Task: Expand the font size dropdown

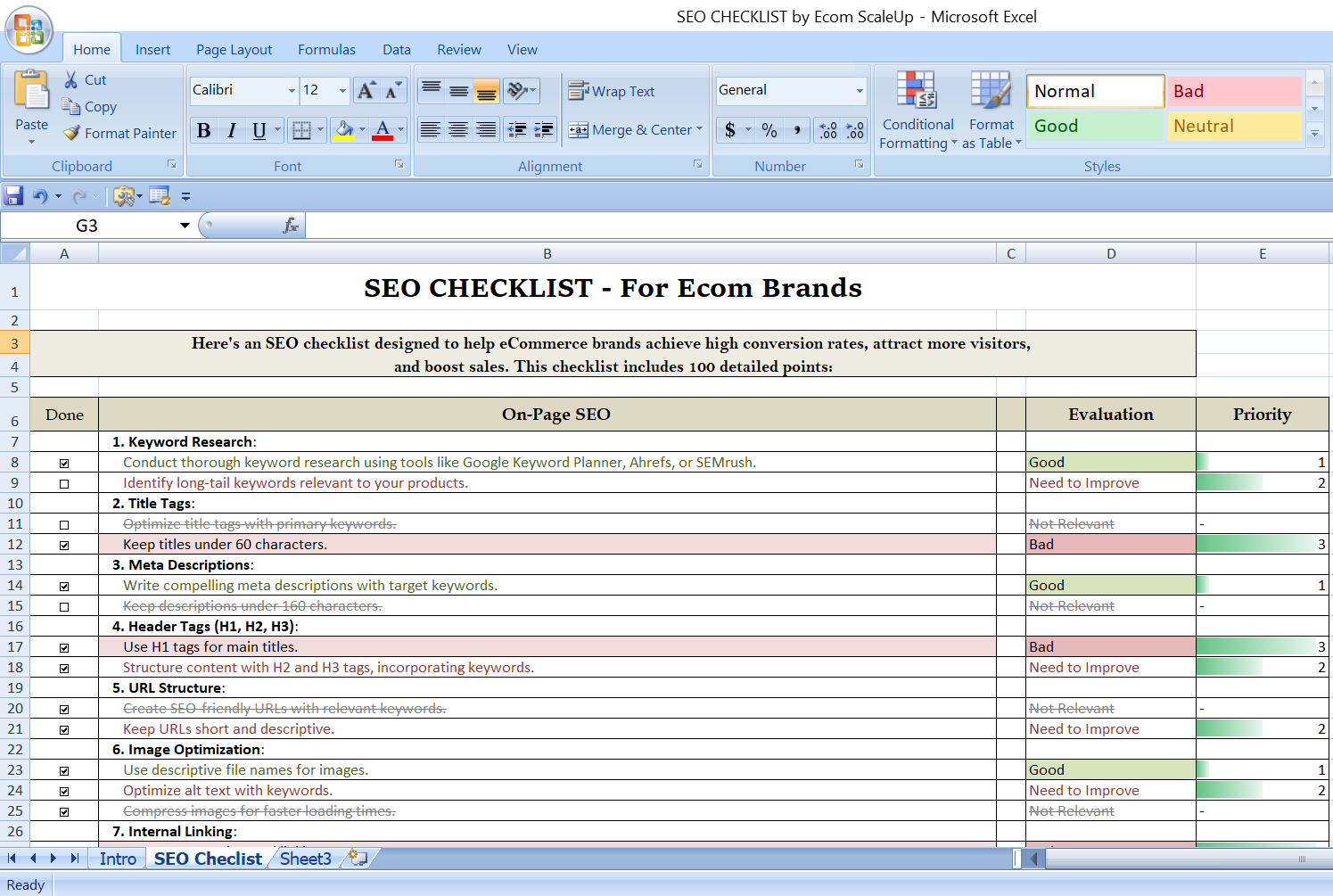Action: [x=342, y=90]
